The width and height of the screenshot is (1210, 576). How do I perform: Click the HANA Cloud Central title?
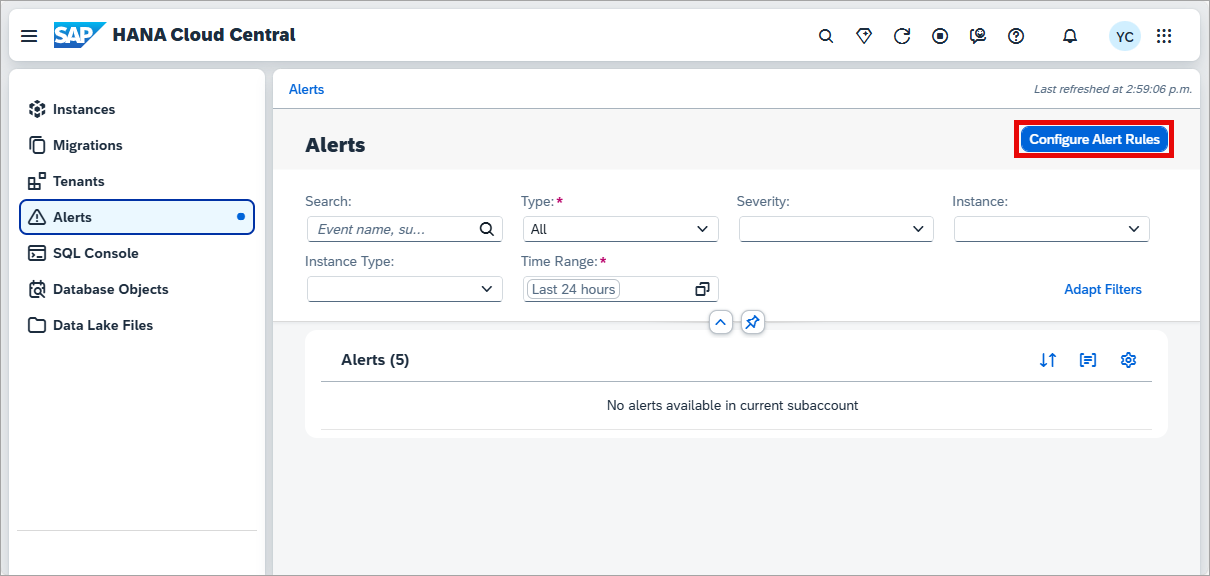point(204,35)
